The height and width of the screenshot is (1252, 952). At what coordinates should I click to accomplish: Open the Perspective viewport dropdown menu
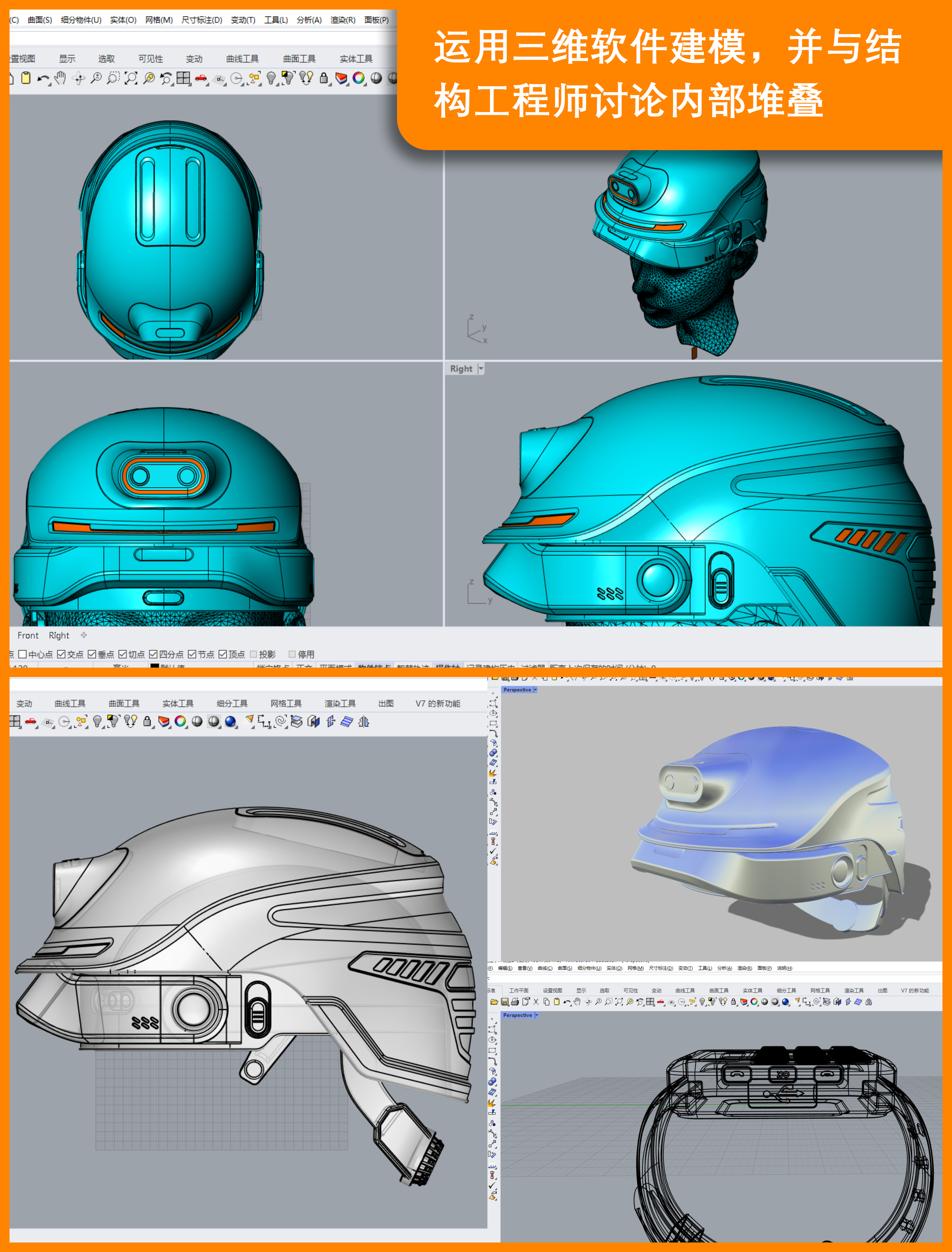[535, 690]
